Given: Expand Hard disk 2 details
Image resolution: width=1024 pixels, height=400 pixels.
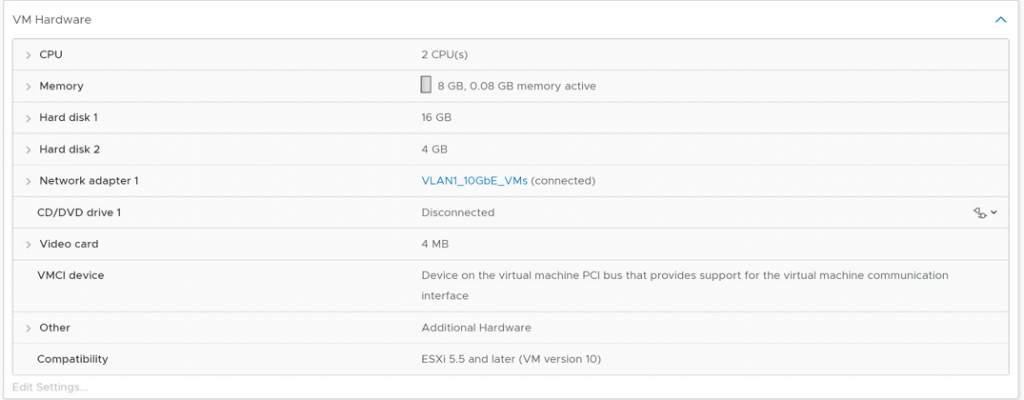Looking at the screenshot, I should 28,150.
